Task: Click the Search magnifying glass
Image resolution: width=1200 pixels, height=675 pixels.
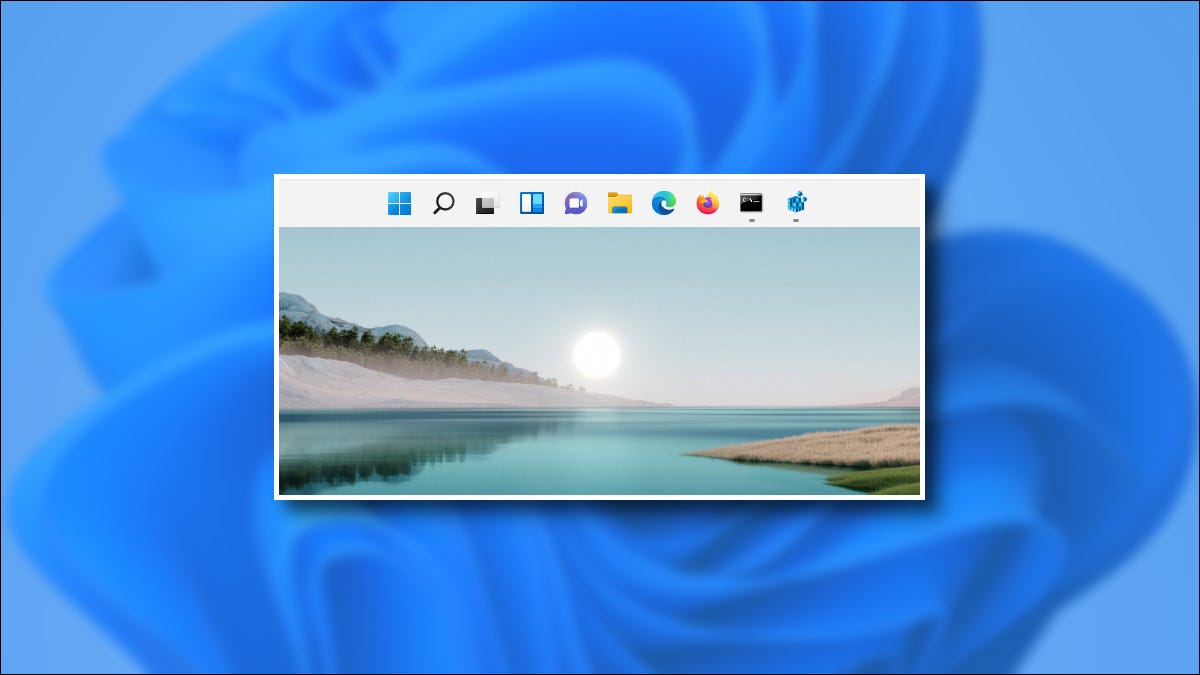Action: tap(444, 203)
